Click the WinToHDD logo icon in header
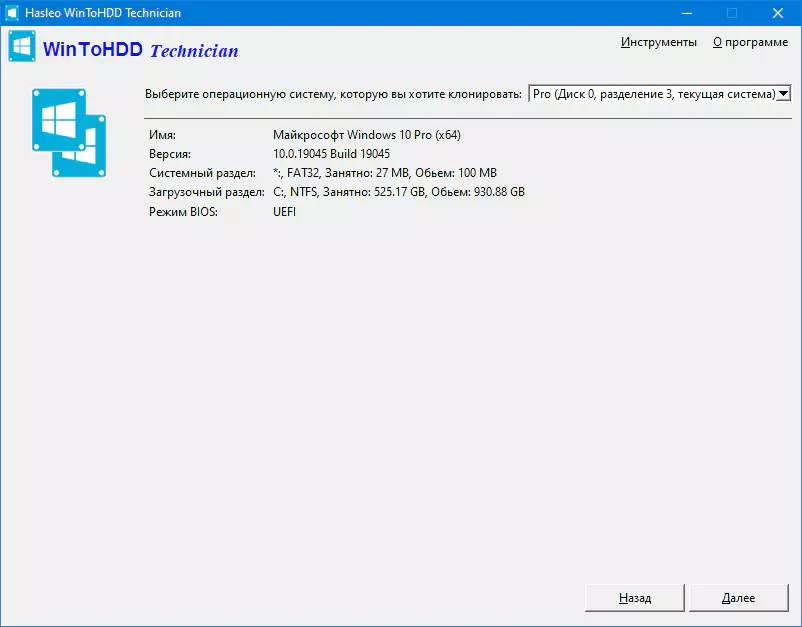 pyautogui.click(x=22, y=46)
